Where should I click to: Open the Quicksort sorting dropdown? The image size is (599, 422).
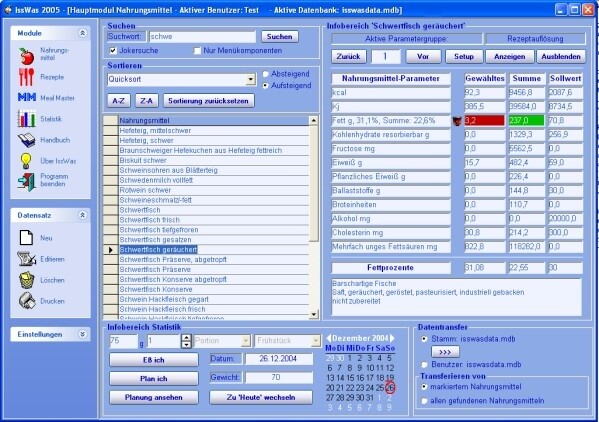pyautogui.click(x=251, y=79)
